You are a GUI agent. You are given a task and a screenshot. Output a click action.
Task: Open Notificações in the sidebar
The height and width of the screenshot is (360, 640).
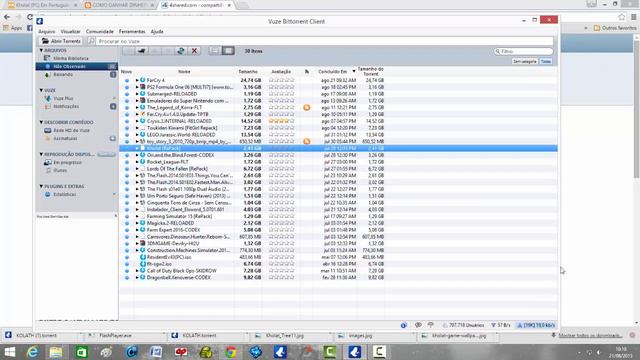[x=66, y=107]
